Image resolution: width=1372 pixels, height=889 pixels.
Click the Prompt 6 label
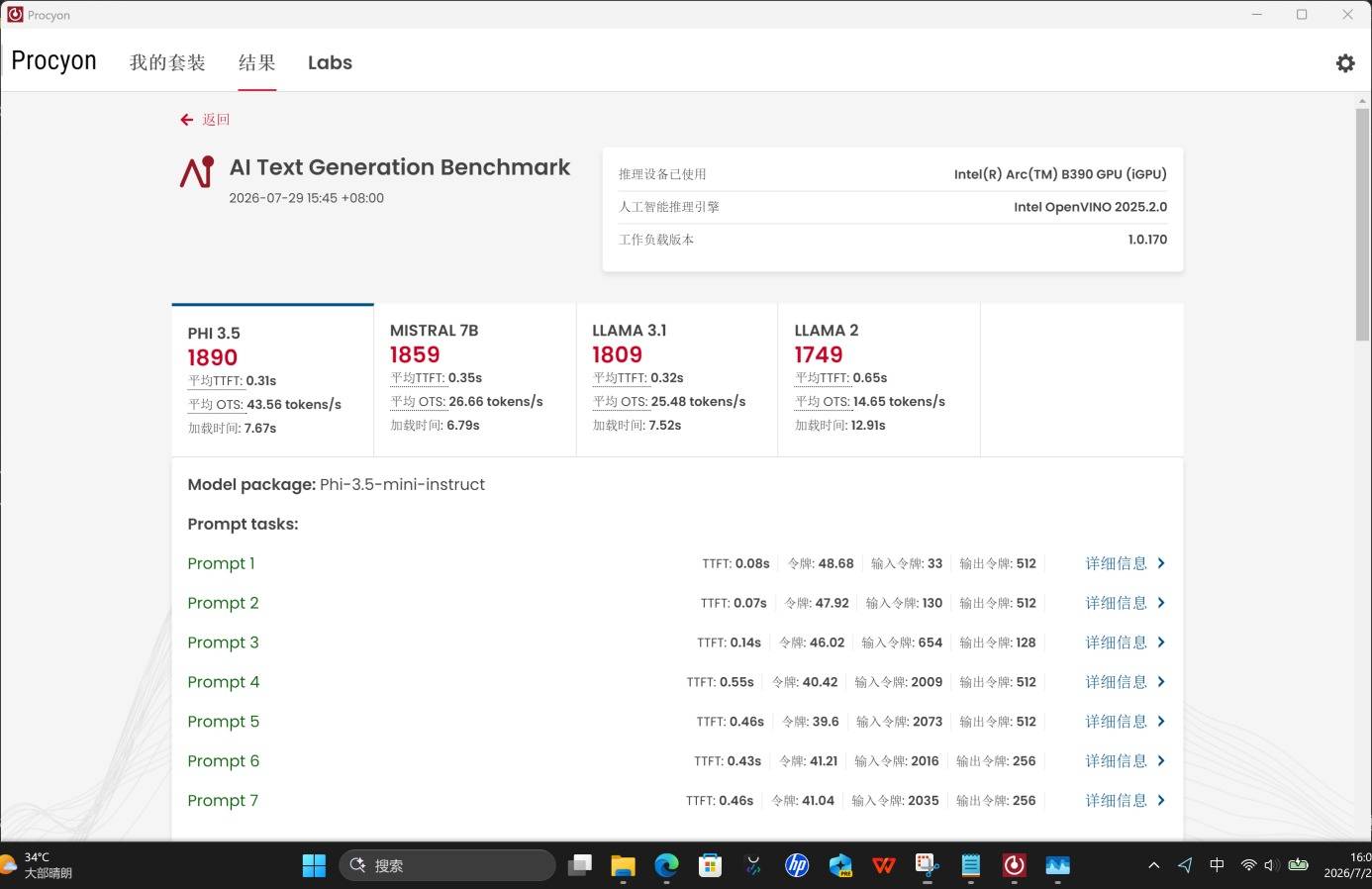point(223,761)
